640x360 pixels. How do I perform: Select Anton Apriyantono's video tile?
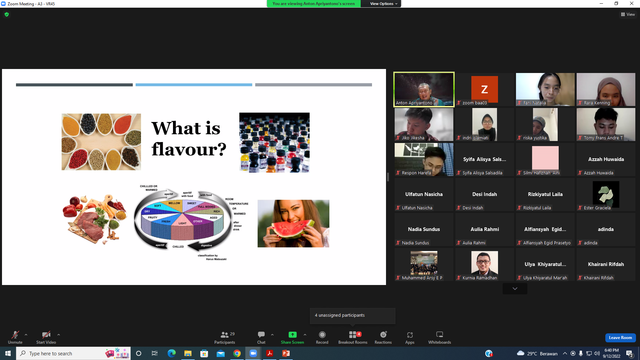424,89
